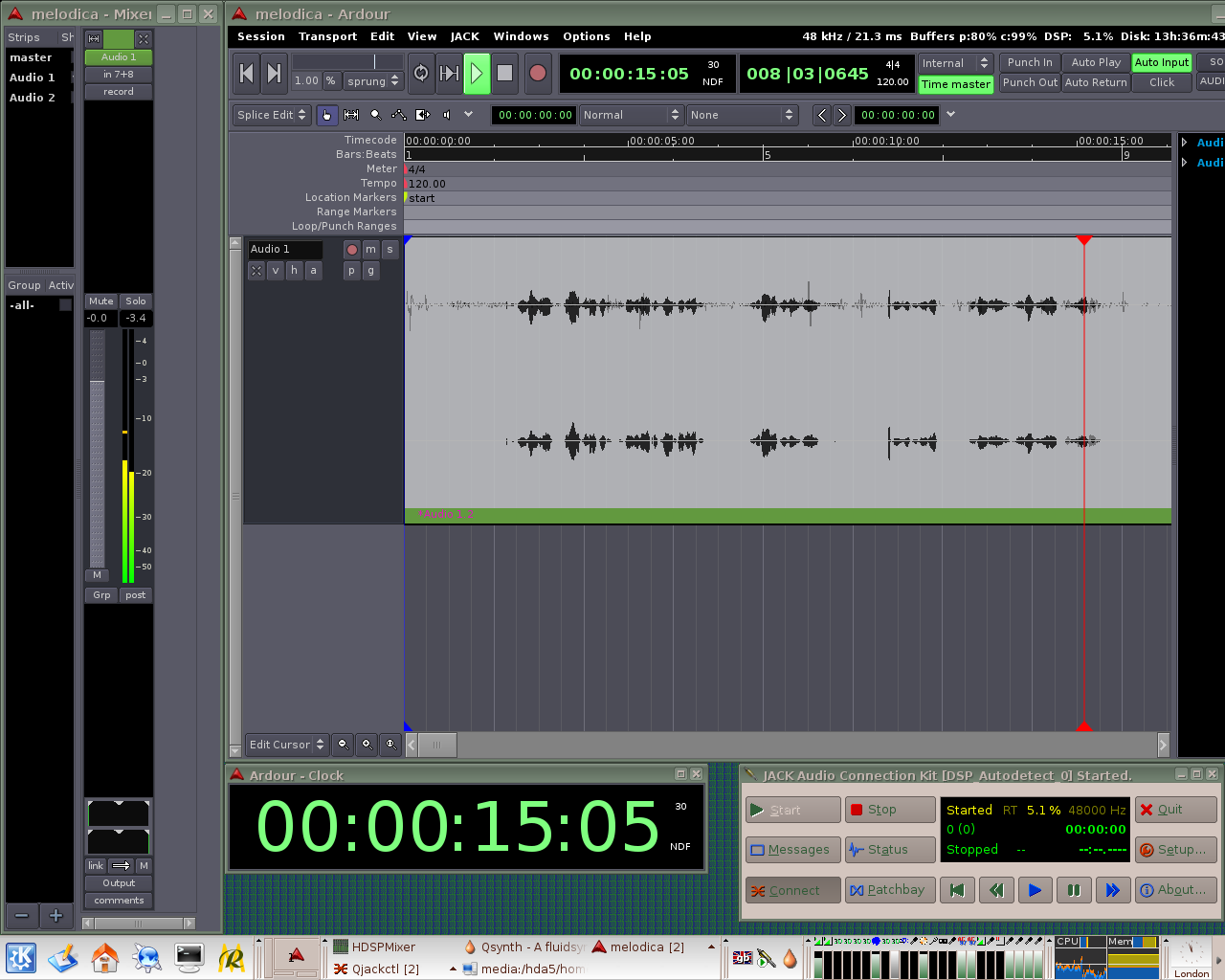Click the mixer strip gain fader
The image size is (1225, 980).
(x=98, y=450)
